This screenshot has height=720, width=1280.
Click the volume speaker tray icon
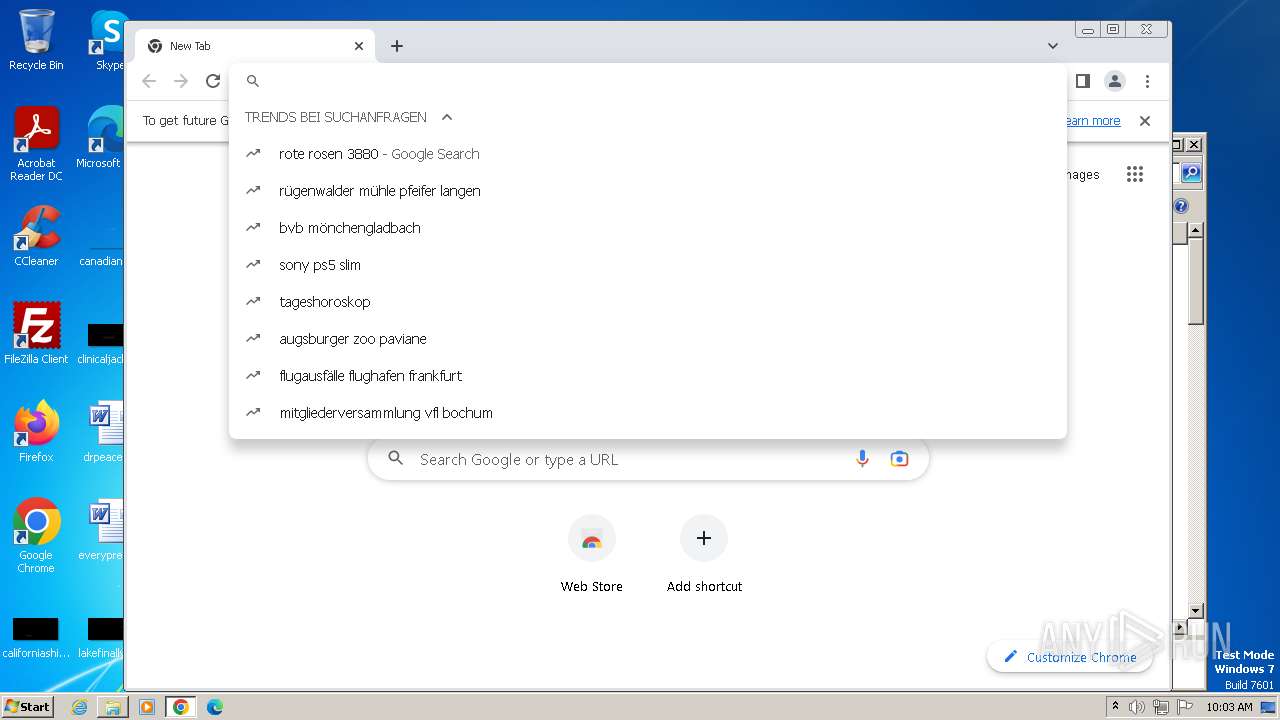pyautogui.click(x=1137, y=707)
